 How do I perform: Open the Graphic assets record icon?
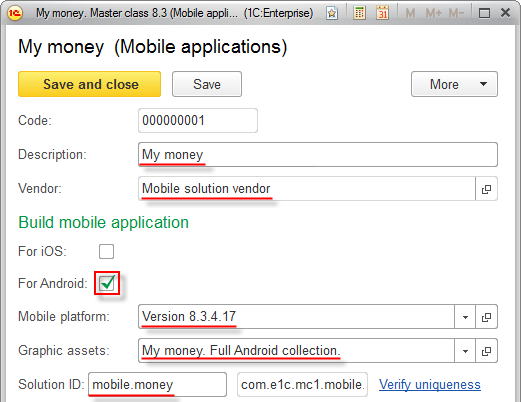[x=486, y=351]
